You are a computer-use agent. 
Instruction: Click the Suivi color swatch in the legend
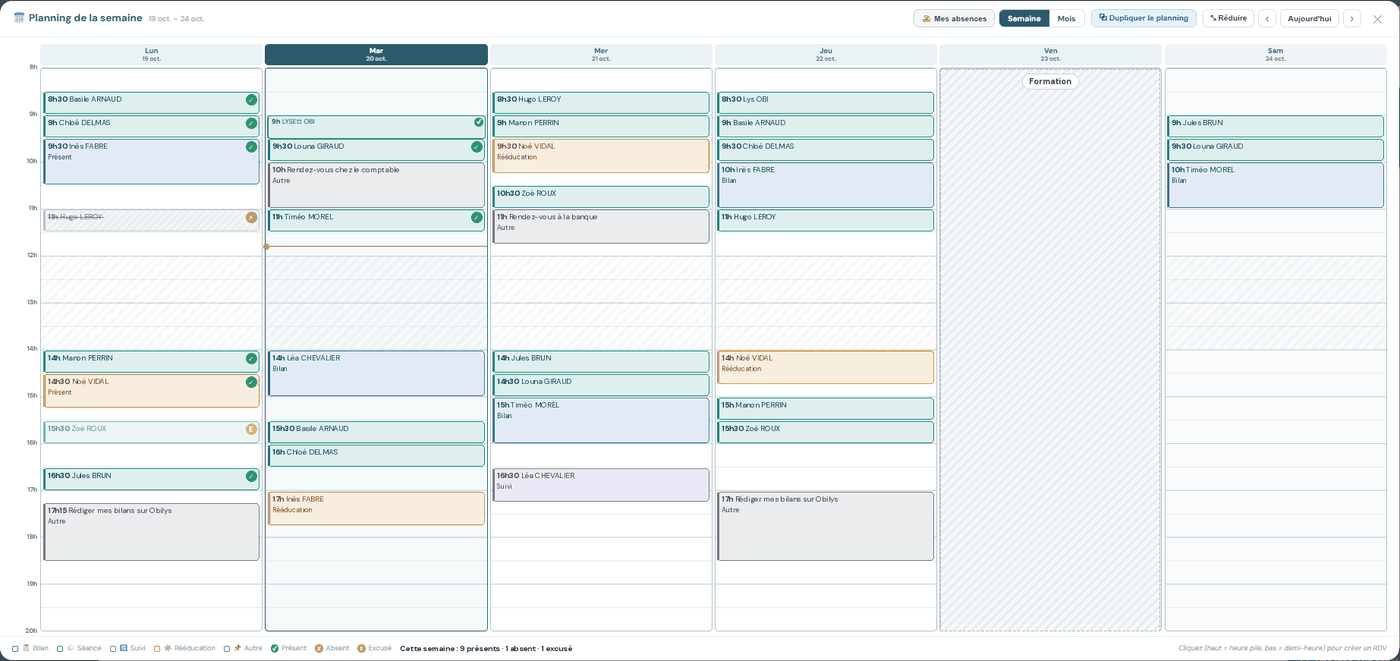point(113,648)
